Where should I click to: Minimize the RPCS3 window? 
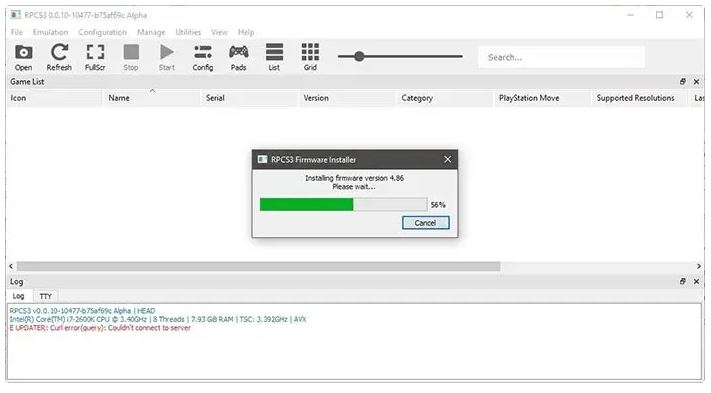(x=630, y=15)
